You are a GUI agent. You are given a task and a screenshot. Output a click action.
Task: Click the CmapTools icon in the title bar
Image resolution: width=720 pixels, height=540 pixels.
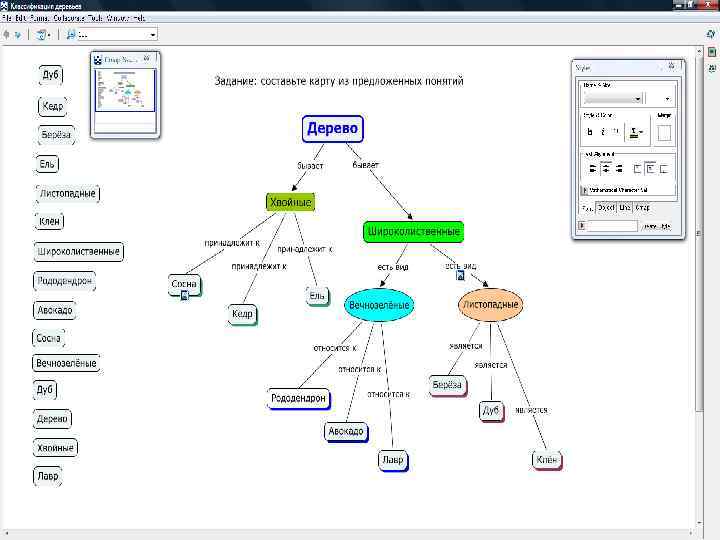coord(4,6)
